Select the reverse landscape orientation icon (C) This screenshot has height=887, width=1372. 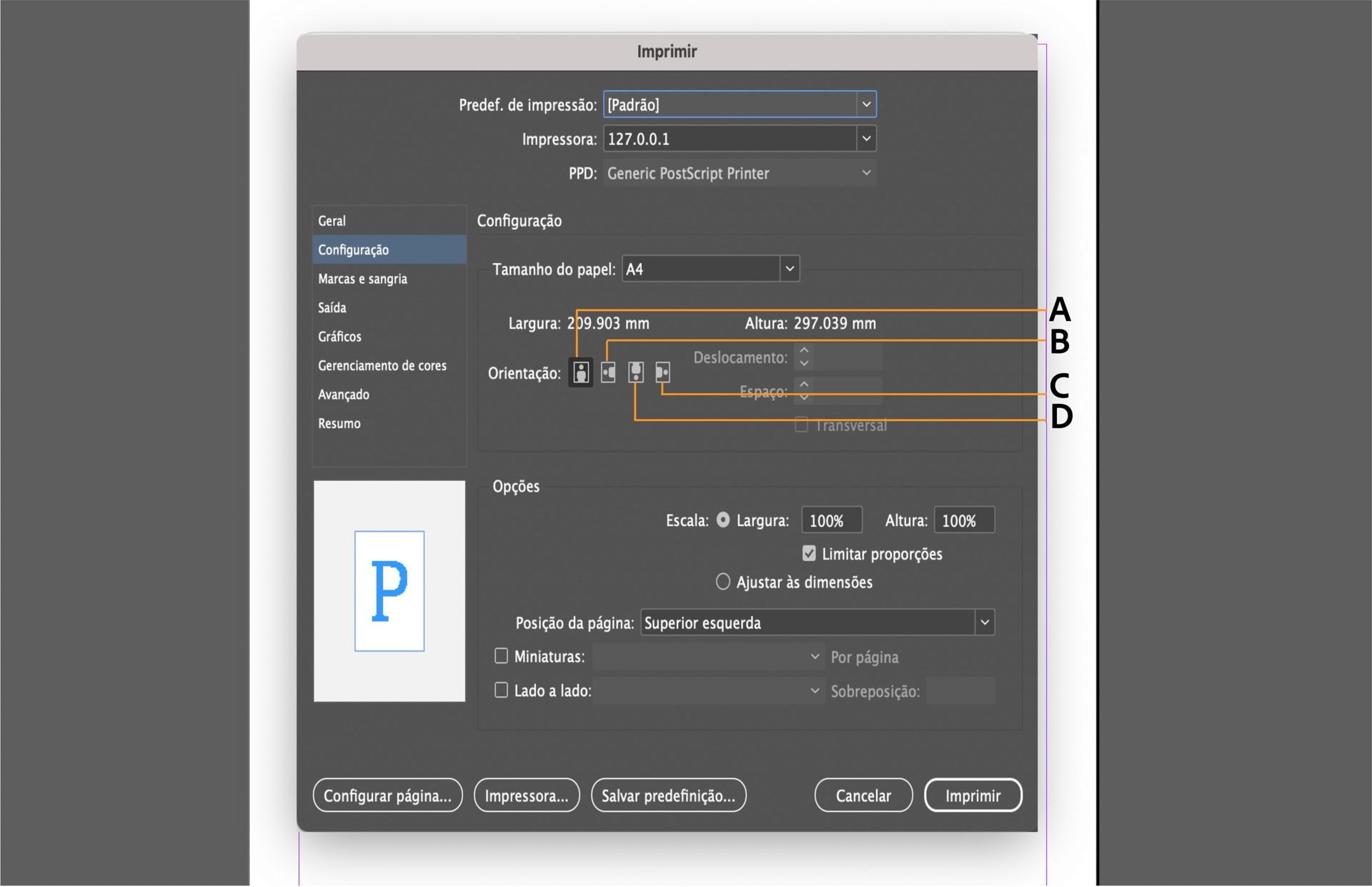point(662,372)
